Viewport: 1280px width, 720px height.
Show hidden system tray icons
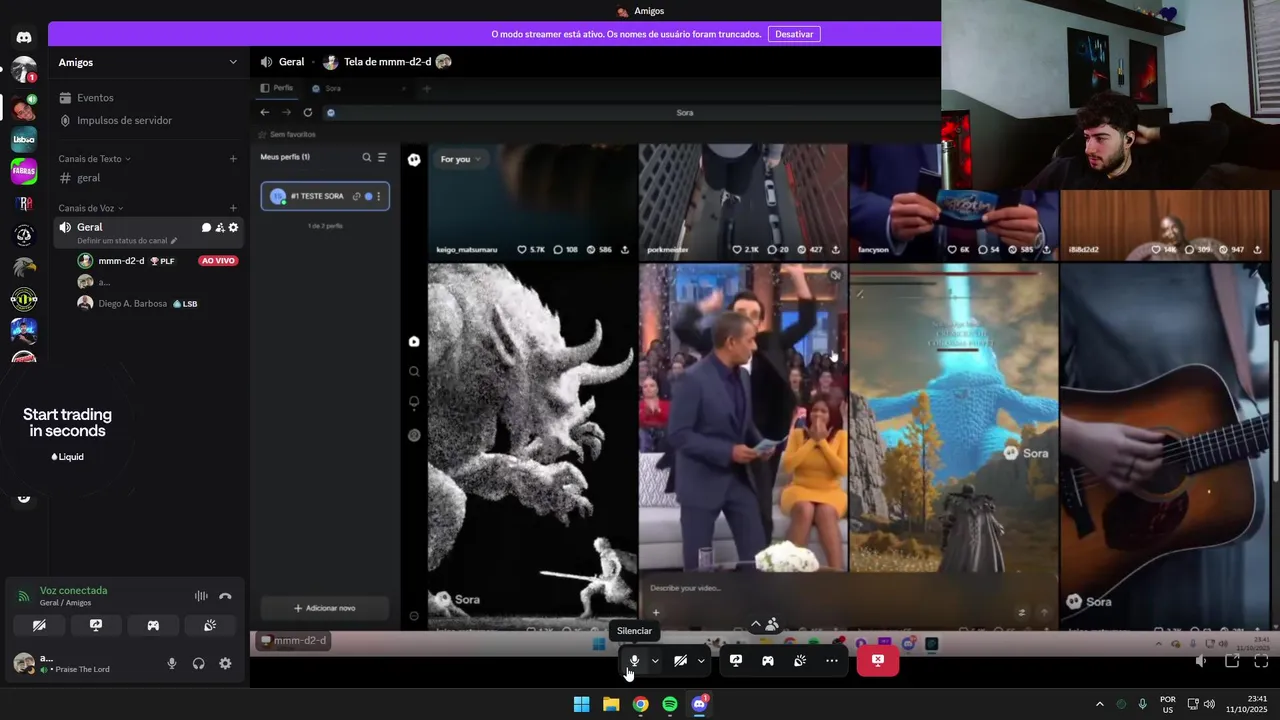pyautogui.click(x=1100, y=704)
